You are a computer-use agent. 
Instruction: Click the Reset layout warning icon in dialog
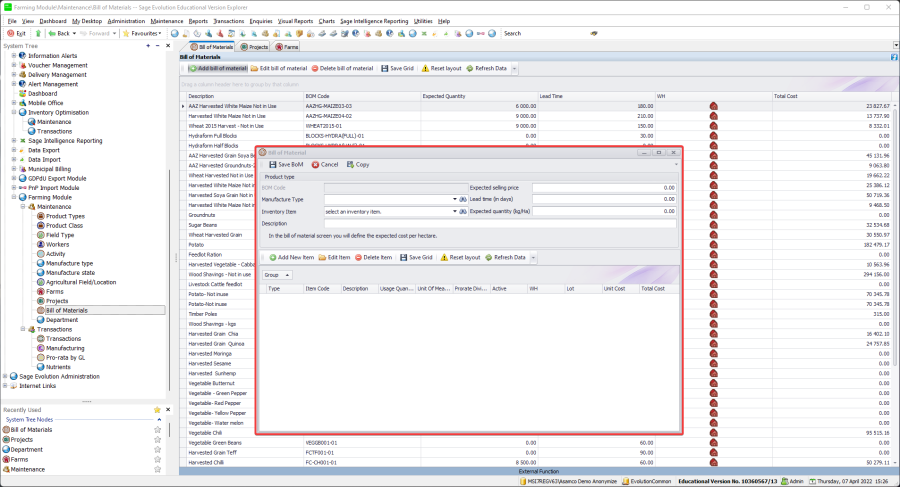click(x=443, y=257)
